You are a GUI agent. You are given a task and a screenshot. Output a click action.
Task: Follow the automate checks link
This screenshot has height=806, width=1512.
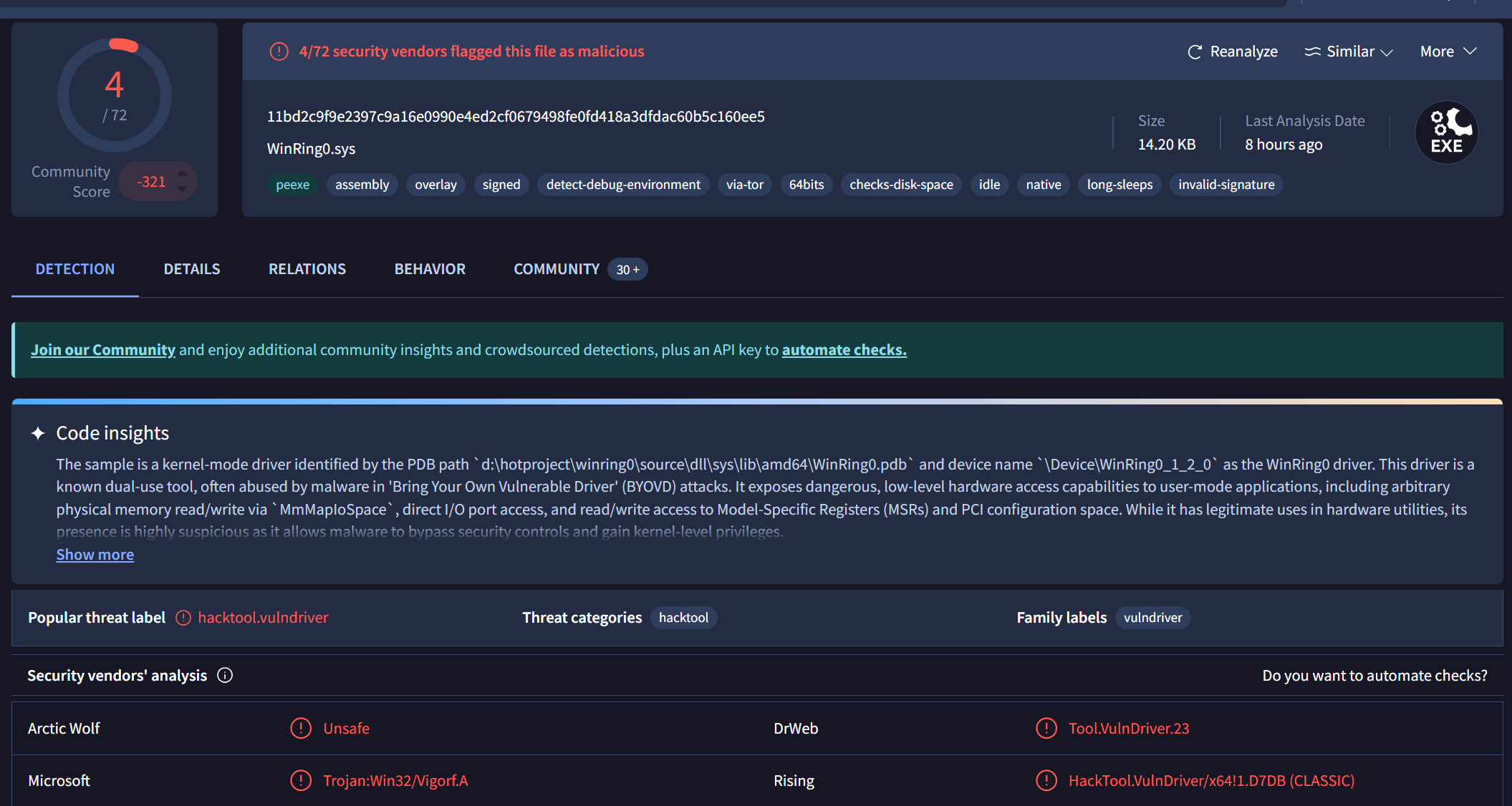844,350
